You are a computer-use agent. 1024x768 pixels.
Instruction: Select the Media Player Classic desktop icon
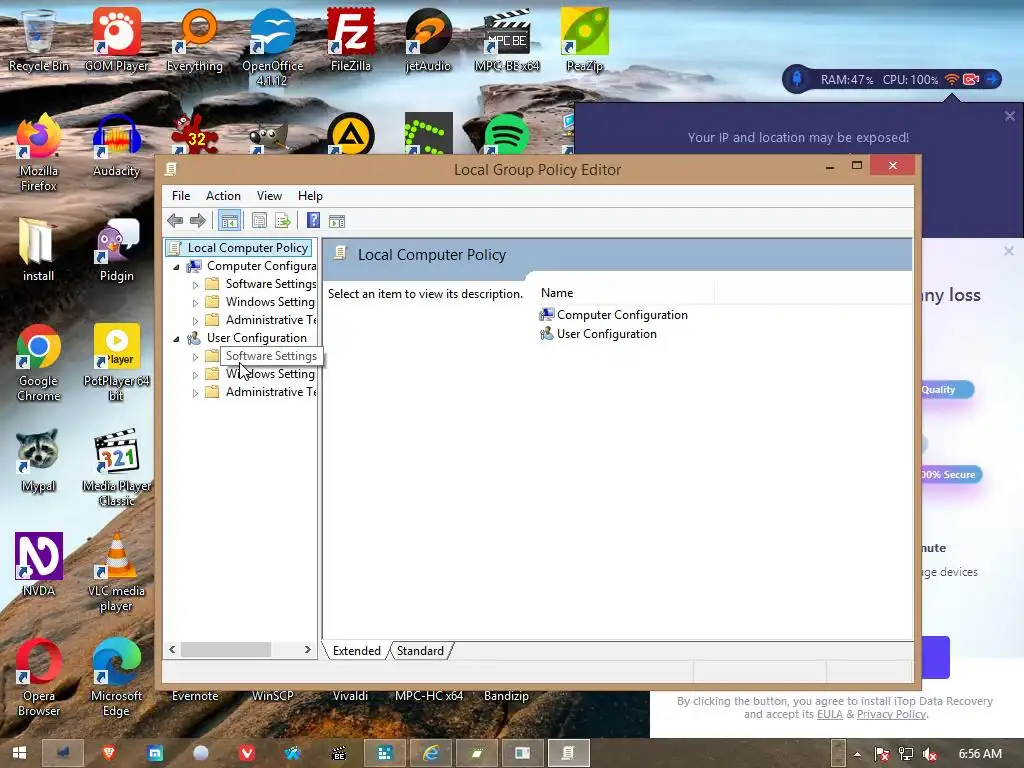(x=116, y=468)
